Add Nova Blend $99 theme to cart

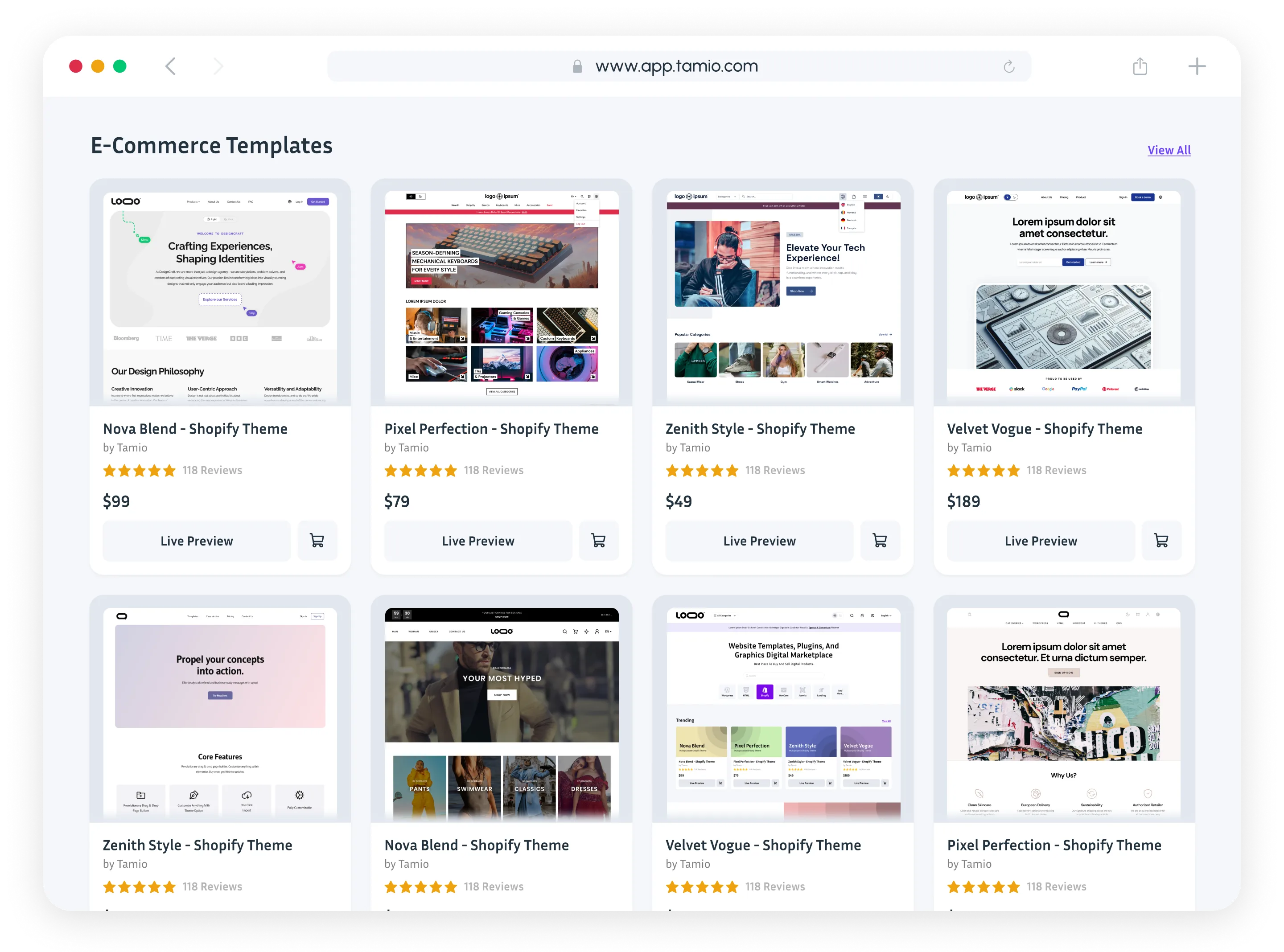[317, 541]
